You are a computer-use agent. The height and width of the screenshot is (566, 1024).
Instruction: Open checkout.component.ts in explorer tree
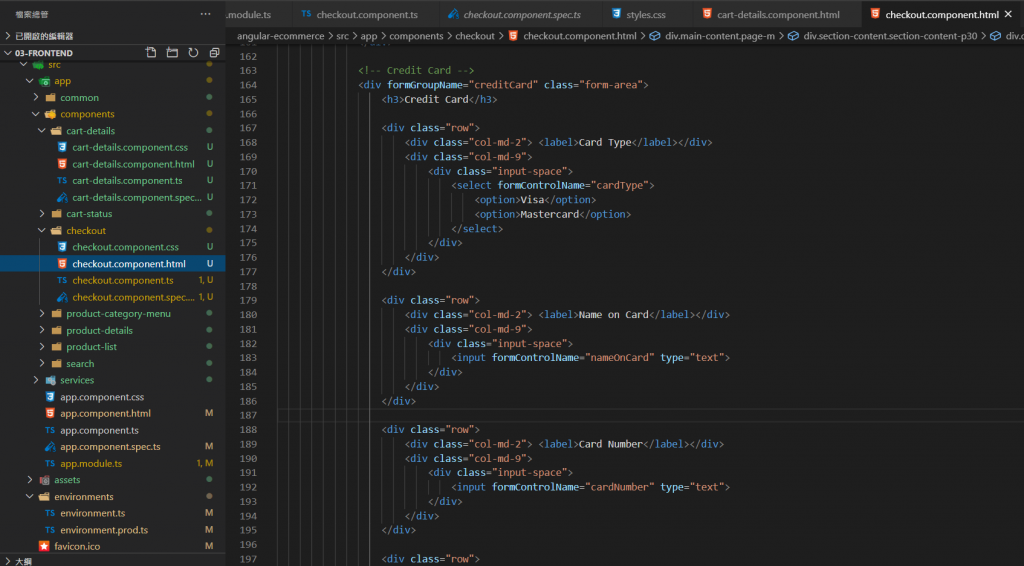123,280
